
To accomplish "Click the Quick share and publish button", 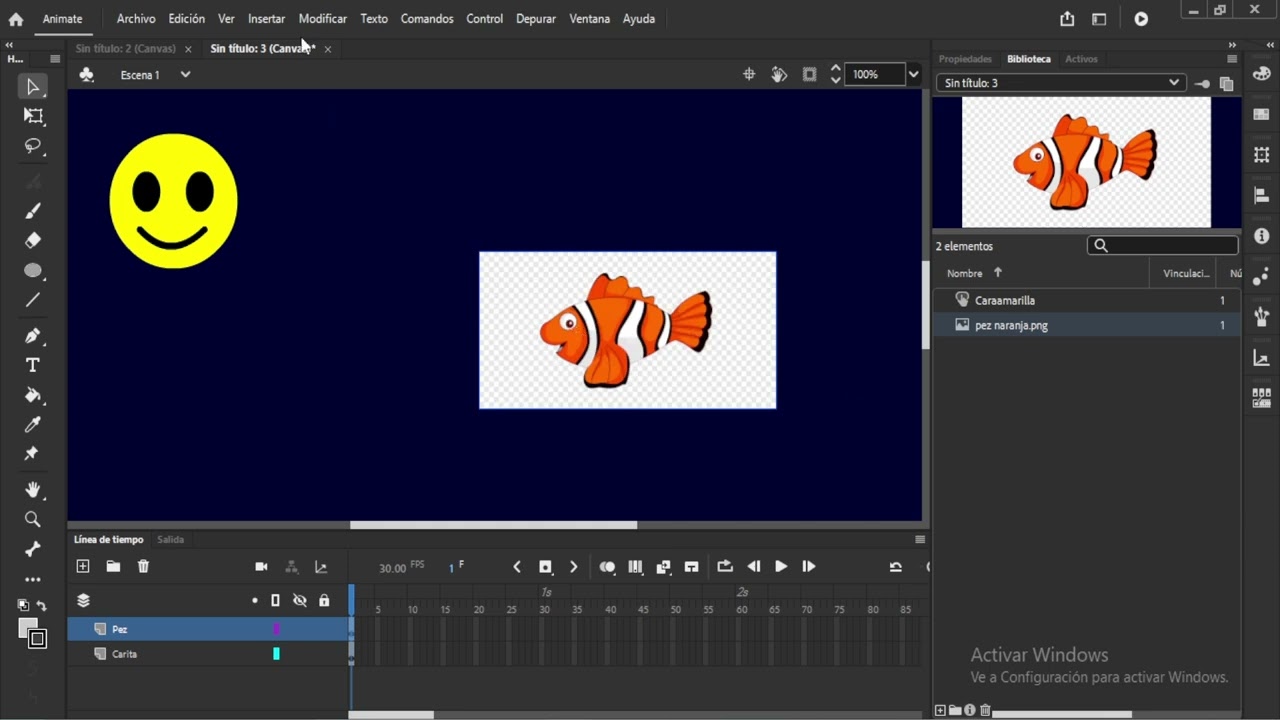I will [x=1067, y=19].
